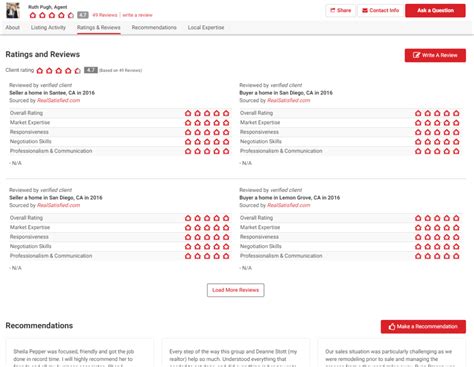Image resolution: width=474 pixels, height=367 pixels.
Task: Select 'Buyer a home in San Diego, CA in 2016'
Action: coord(286,93)
